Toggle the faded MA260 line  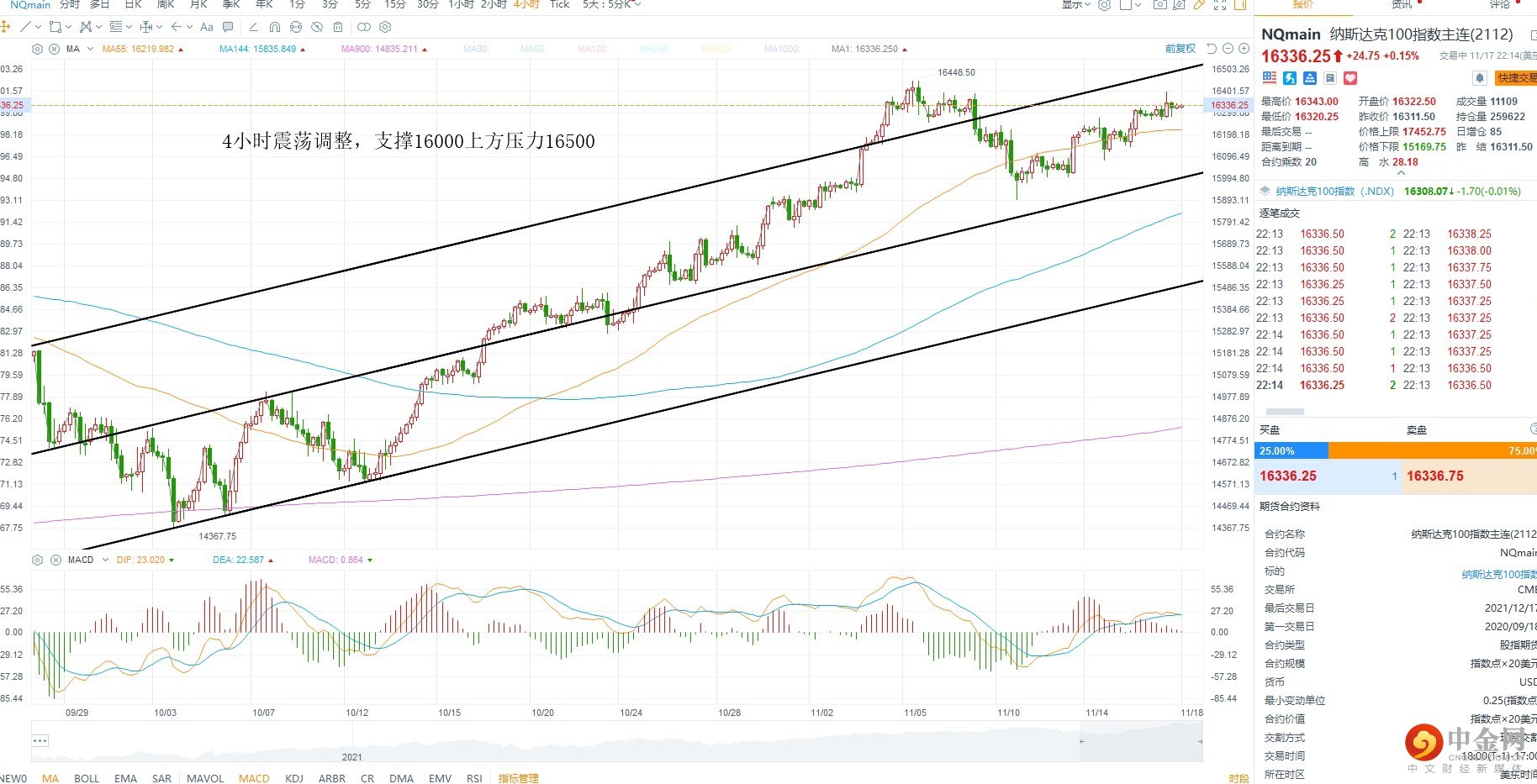(x=655, y=49)
